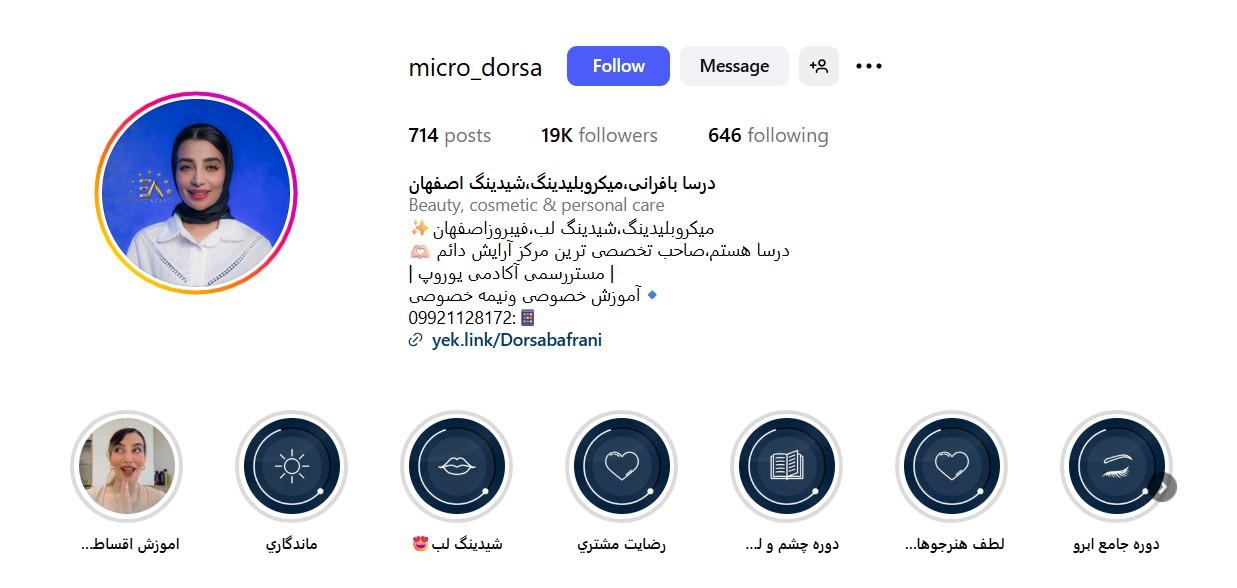Open the لطف هنرجوها heart highlight

951,467
